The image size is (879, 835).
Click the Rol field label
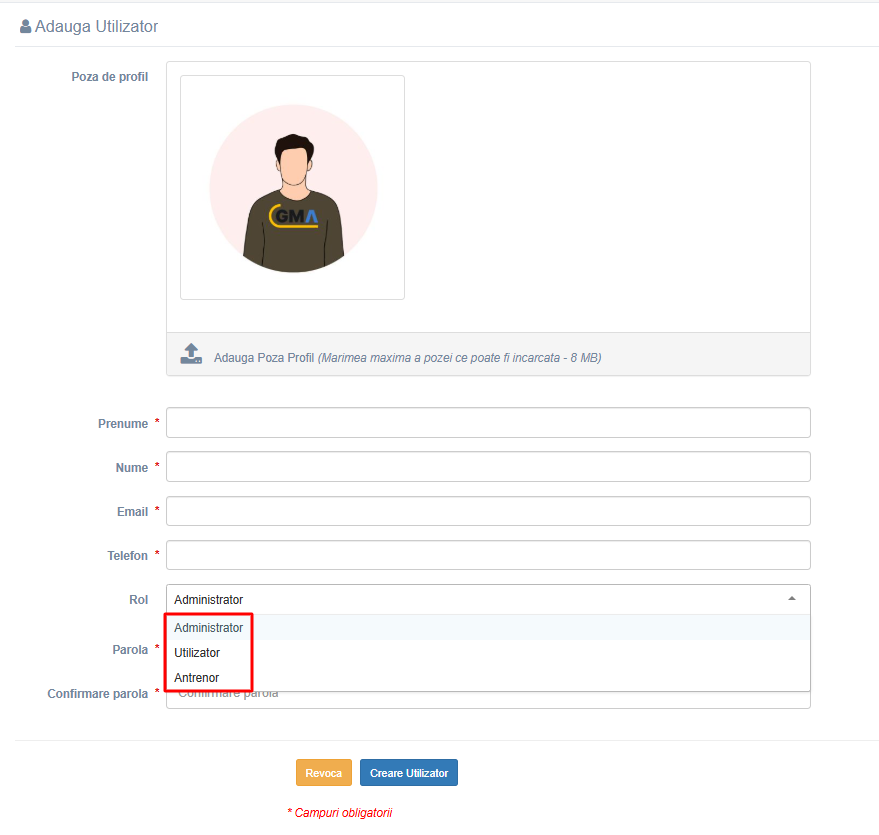tap(138, 600)
